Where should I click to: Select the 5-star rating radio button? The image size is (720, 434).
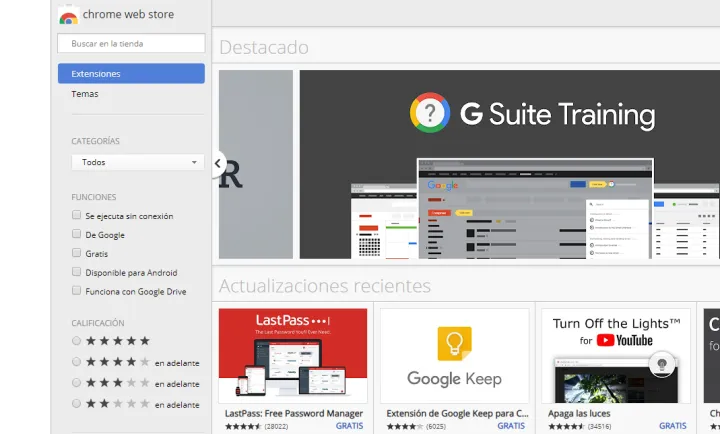[x=76, y=341]
